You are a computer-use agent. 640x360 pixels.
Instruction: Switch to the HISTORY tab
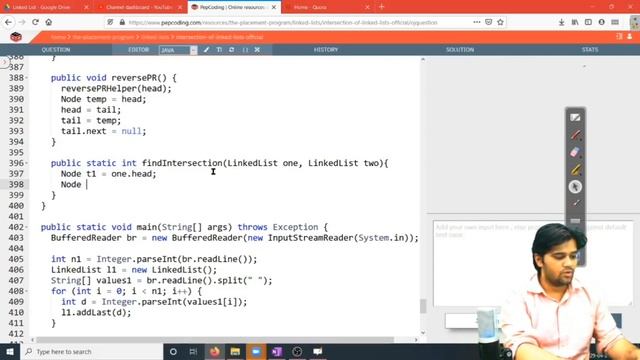[x=326, y=49]
